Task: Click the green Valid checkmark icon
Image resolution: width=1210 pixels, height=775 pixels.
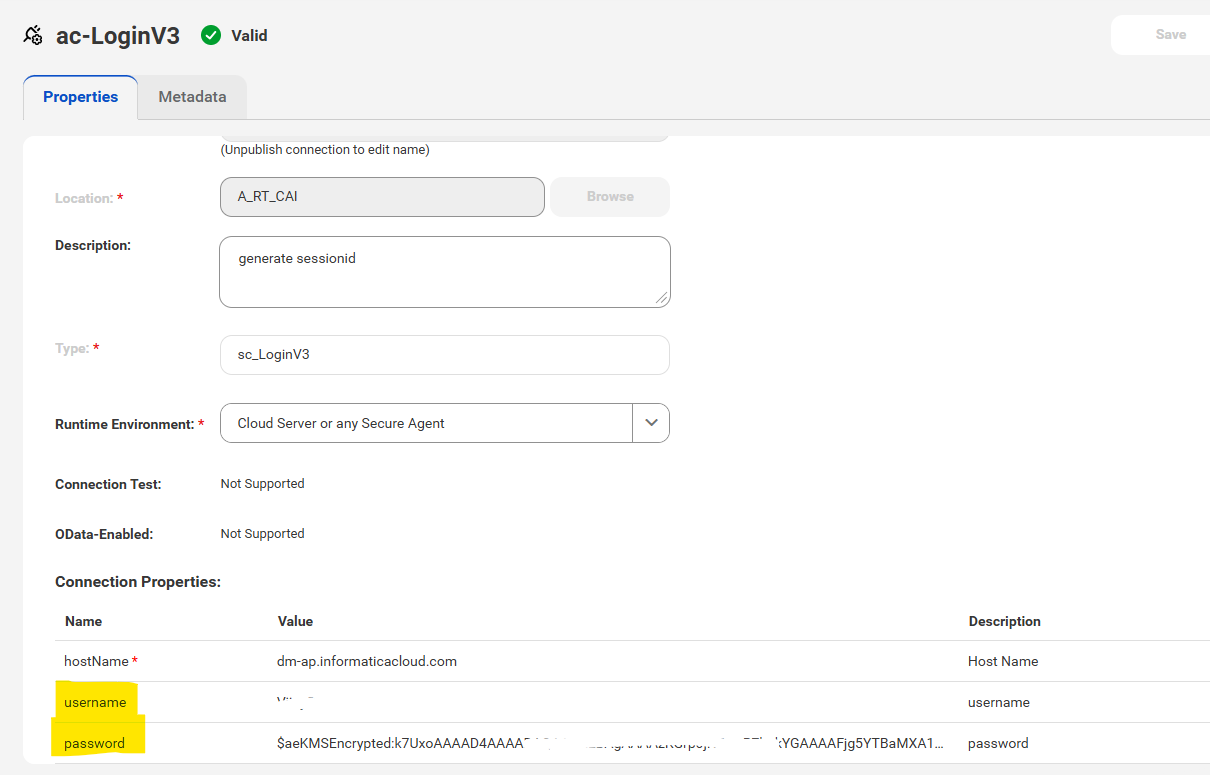Action: coord(211,35)
